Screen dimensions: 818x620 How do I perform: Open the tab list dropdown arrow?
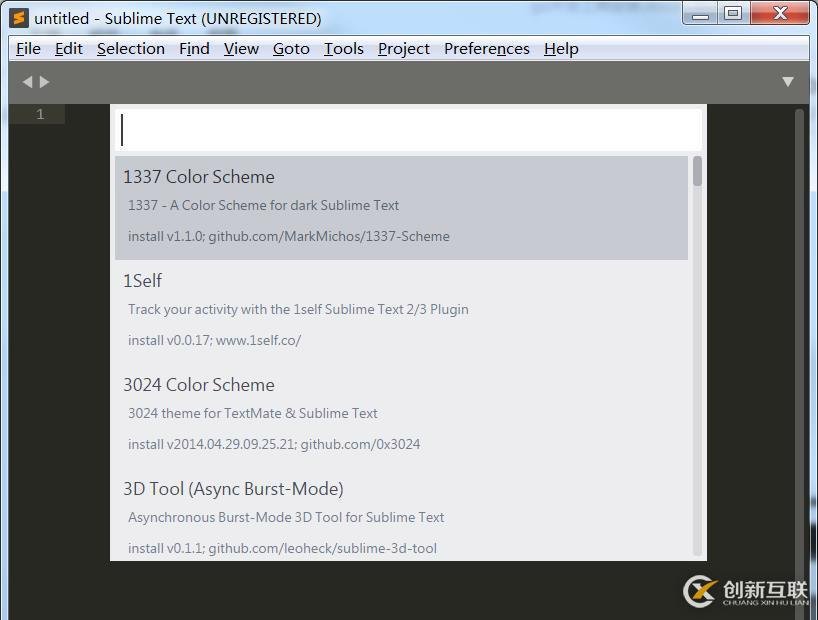pyautogui.click(x=788, y=82)
